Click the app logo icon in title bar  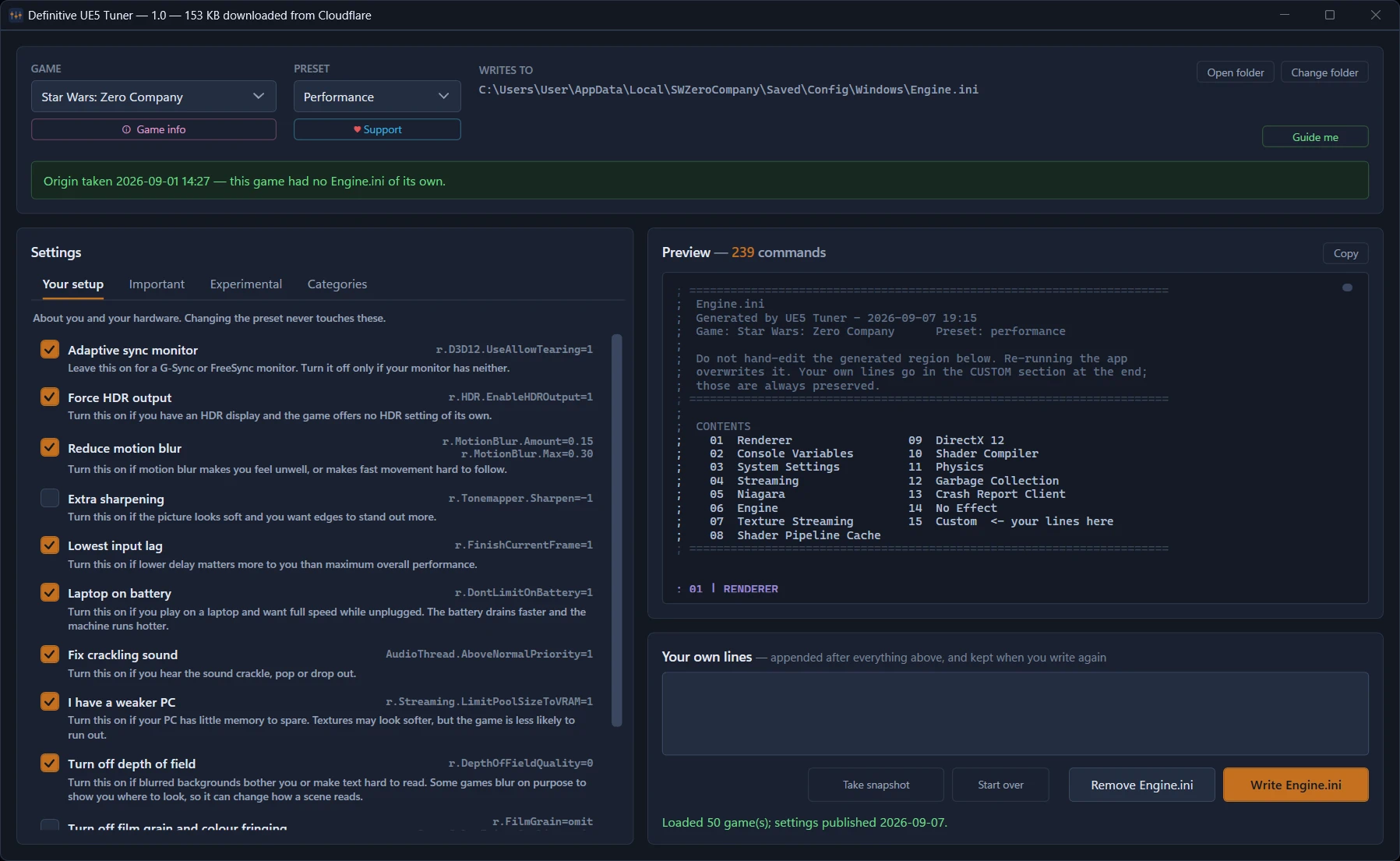click(x=15, y=15)
